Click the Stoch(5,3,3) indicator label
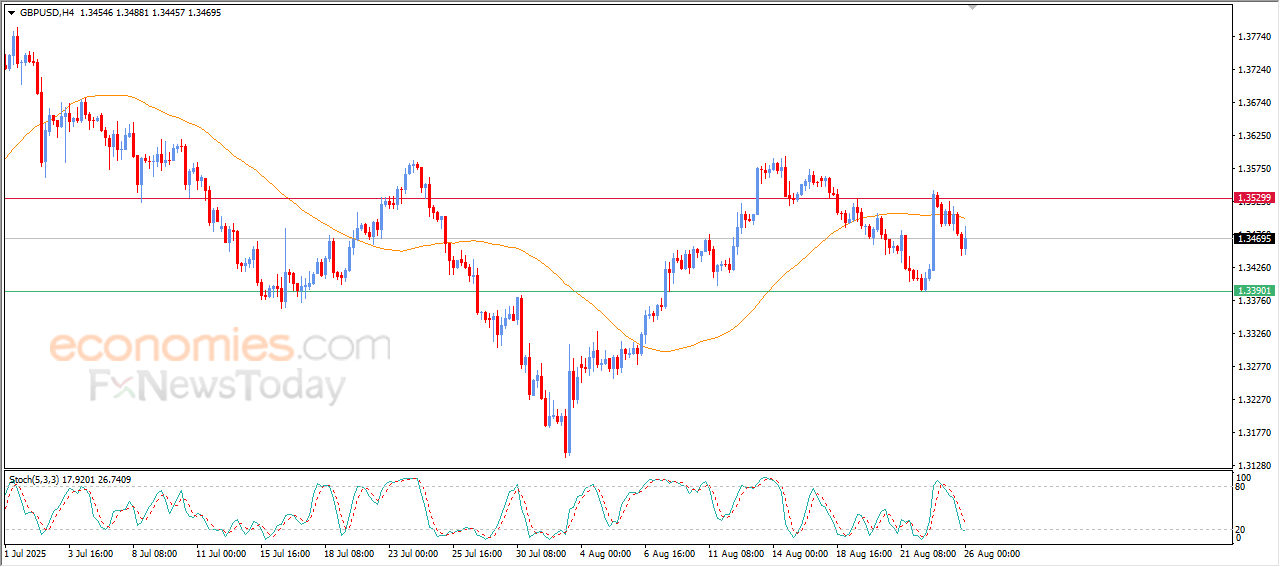This screenshot has height=567, width=1280. click(35, 480)
